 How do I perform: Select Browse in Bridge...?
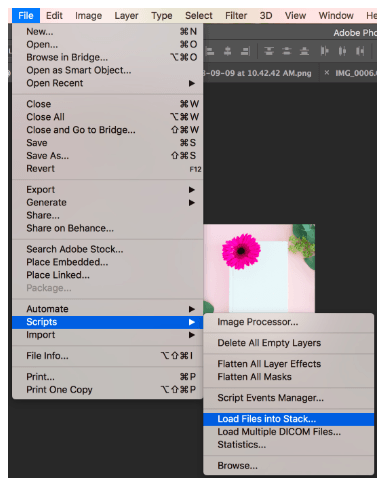pyautogui.click(x=108, y=57)
